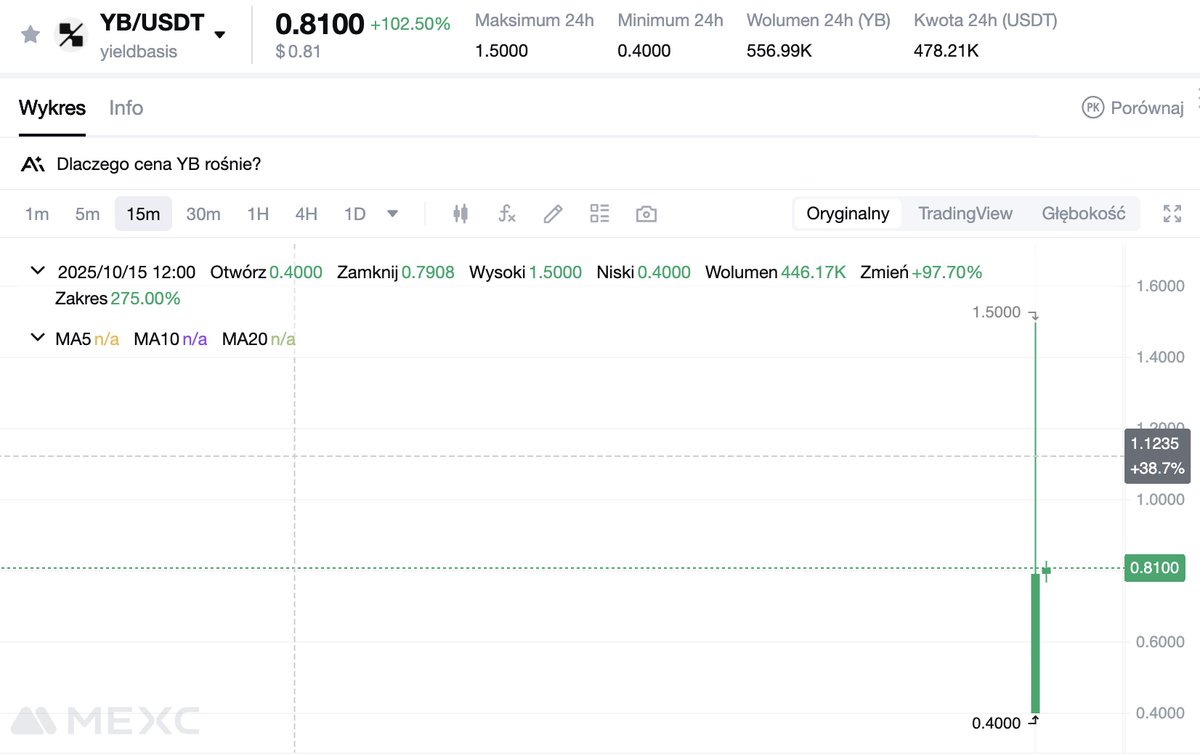Click the 1.5000 high price marker
This screenshot has width=1200, height=754.
click(996, 313)
